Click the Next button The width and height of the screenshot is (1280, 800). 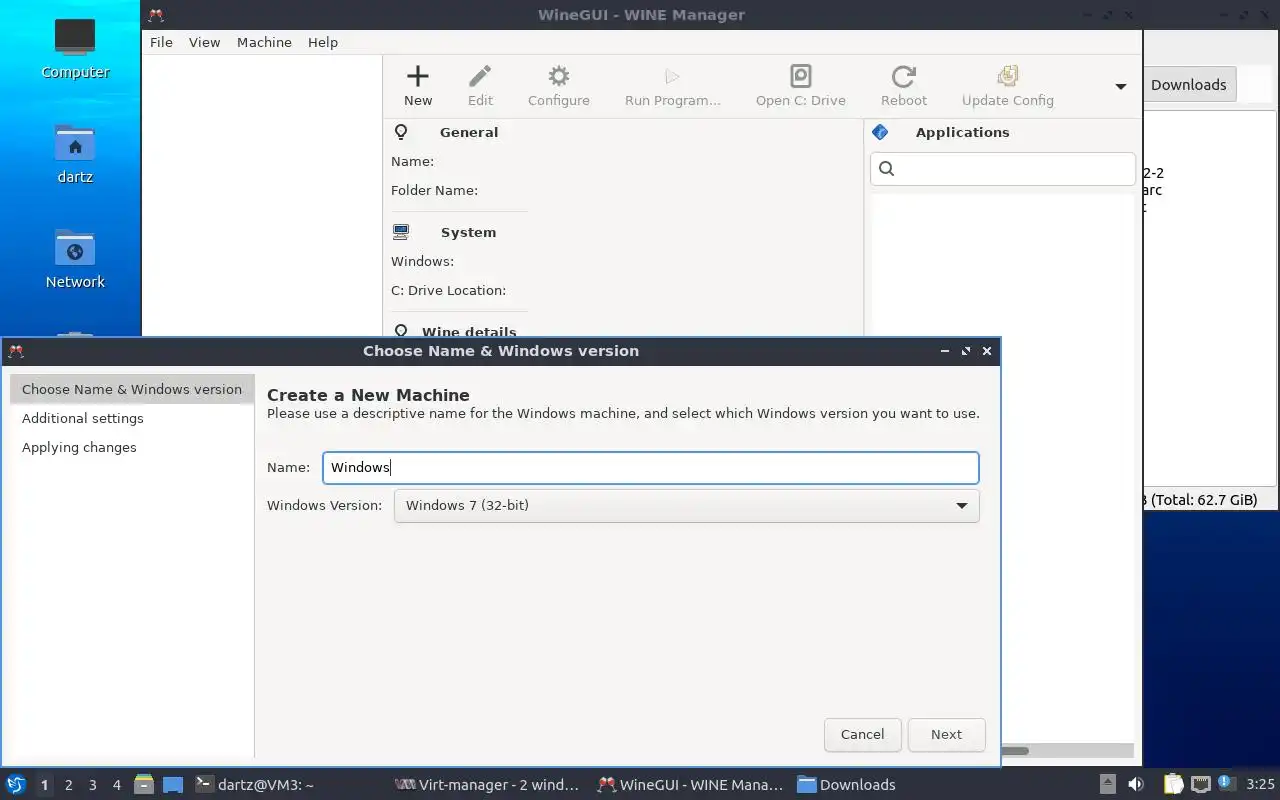pos(946,734)
